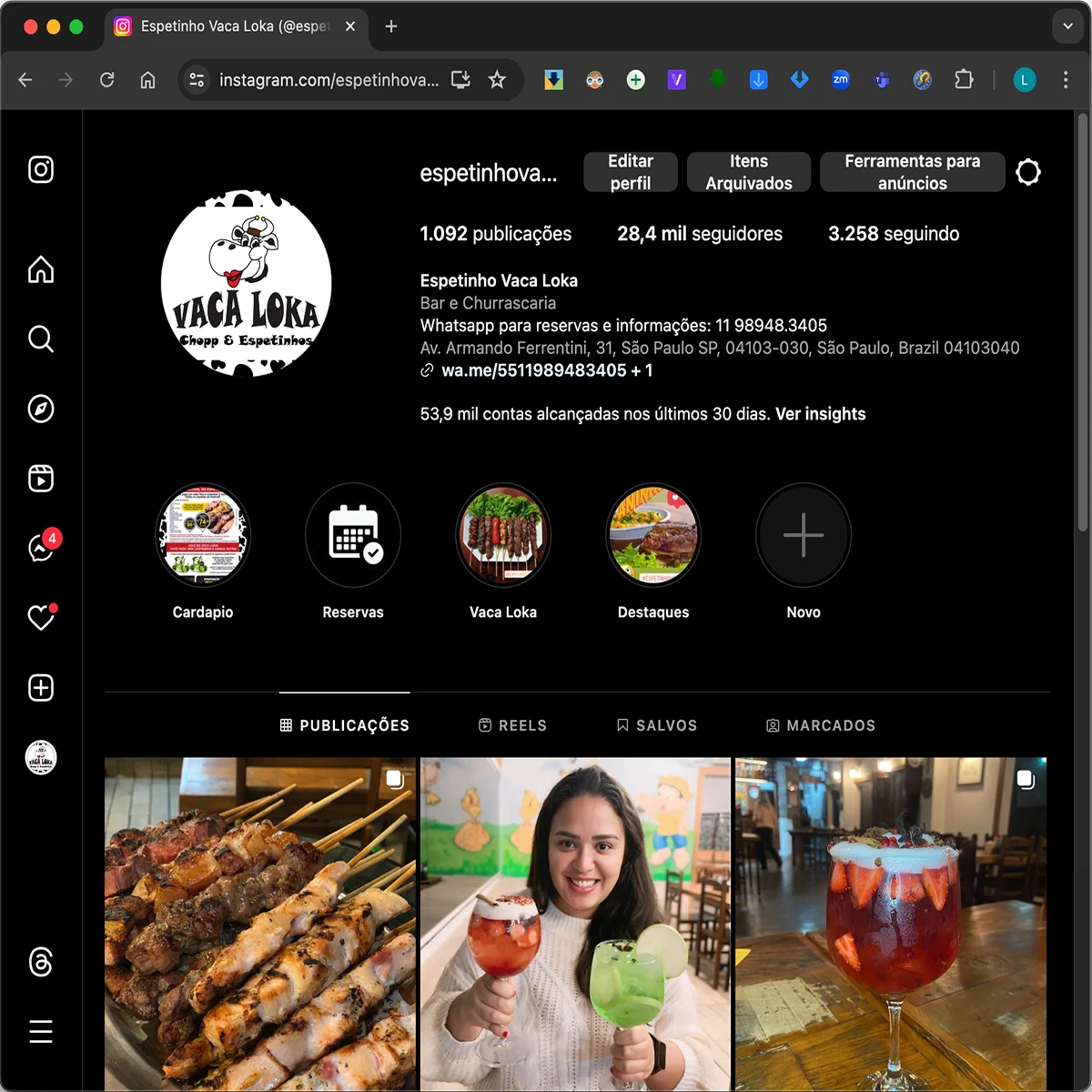Open profile settings gear icon
The height and width of the screenshot is (1092, 1092).
1028,172
